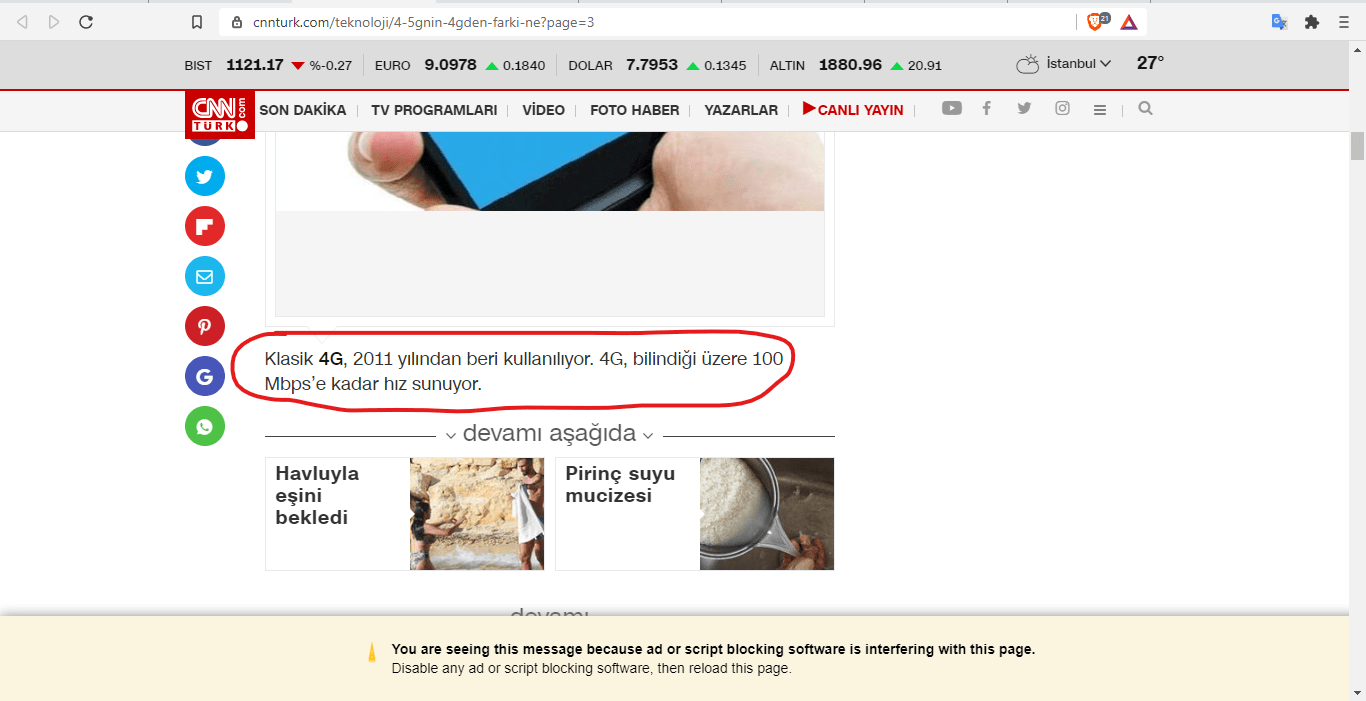Viewport: 1366px width, 701px height.
Task: Click the EURO 9.0978 ticker value
Action: coord(450,65)
